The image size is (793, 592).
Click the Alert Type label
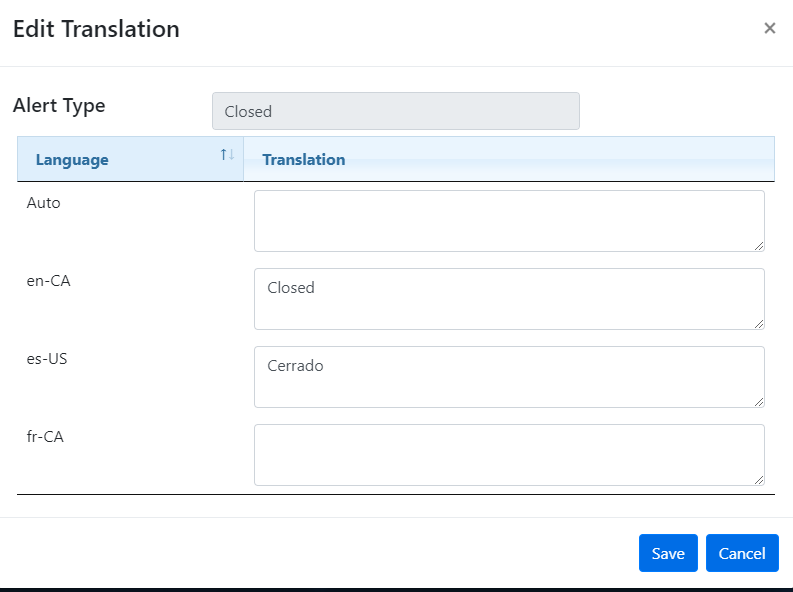click(x=59, y=105)
